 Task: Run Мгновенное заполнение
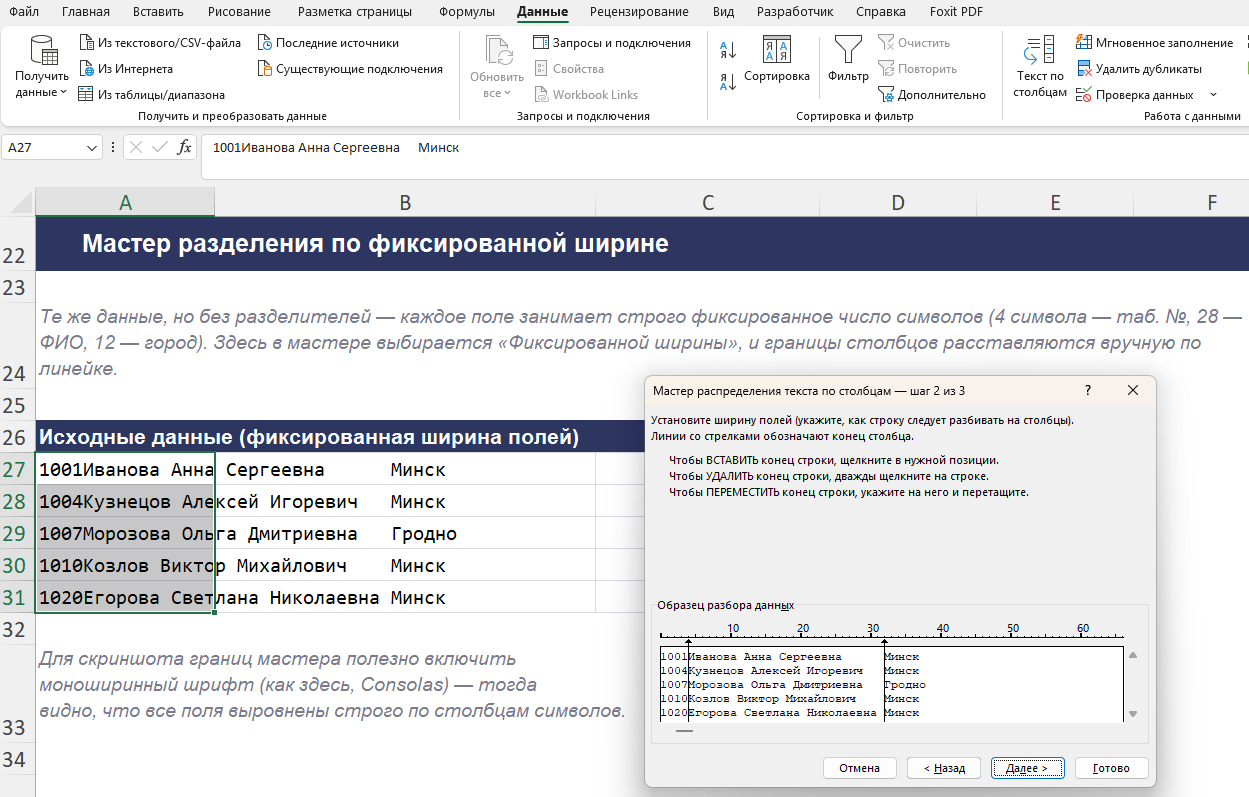tap(1154, 43)
